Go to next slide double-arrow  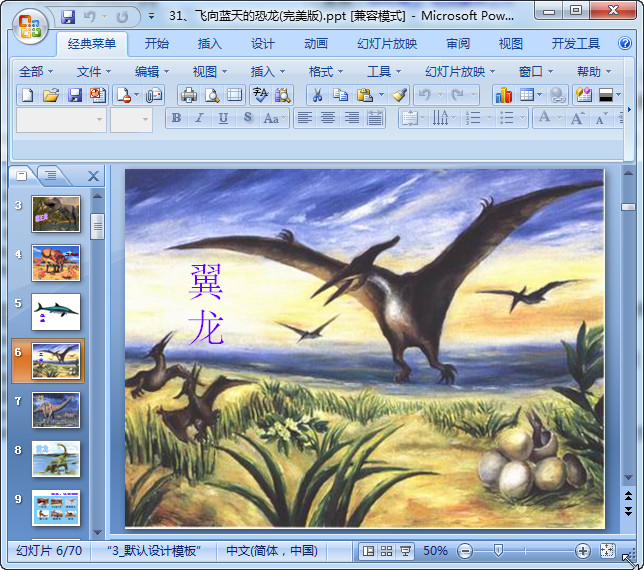point(628,511)
